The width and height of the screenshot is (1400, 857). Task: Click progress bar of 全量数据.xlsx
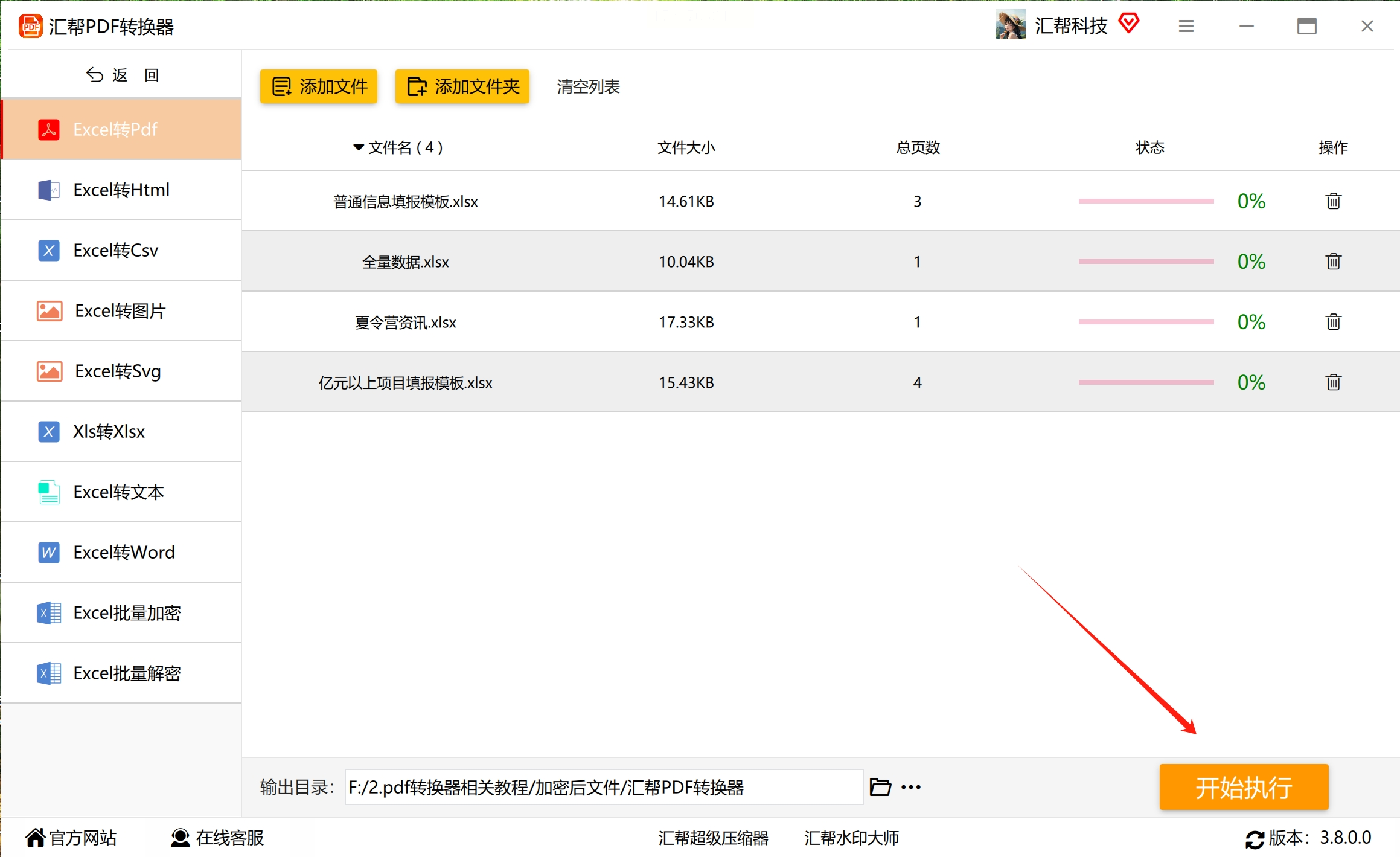(x=1146, y=262)
